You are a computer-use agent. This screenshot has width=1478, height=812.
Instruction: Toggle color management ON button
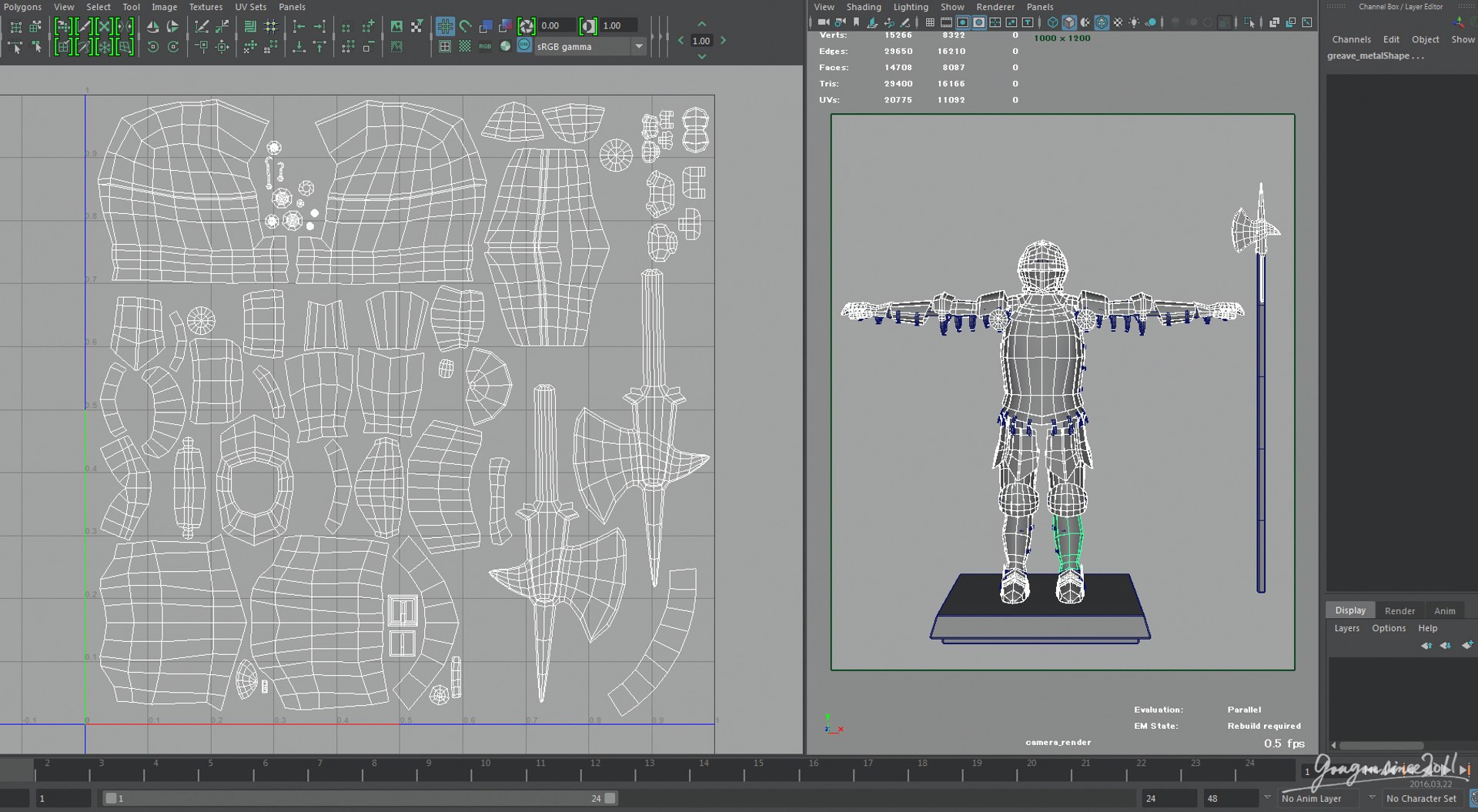click(524, 46)
